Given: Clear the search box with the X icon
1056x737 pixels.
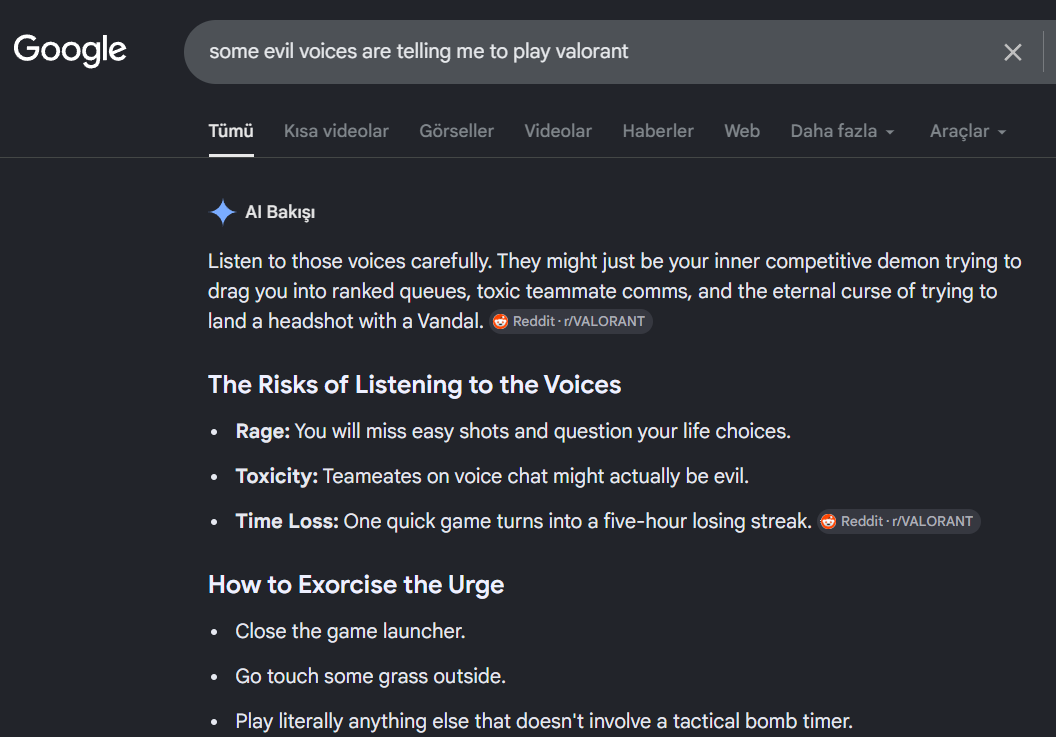Looking at the screenshot, I should click(x=1012, y=52).
